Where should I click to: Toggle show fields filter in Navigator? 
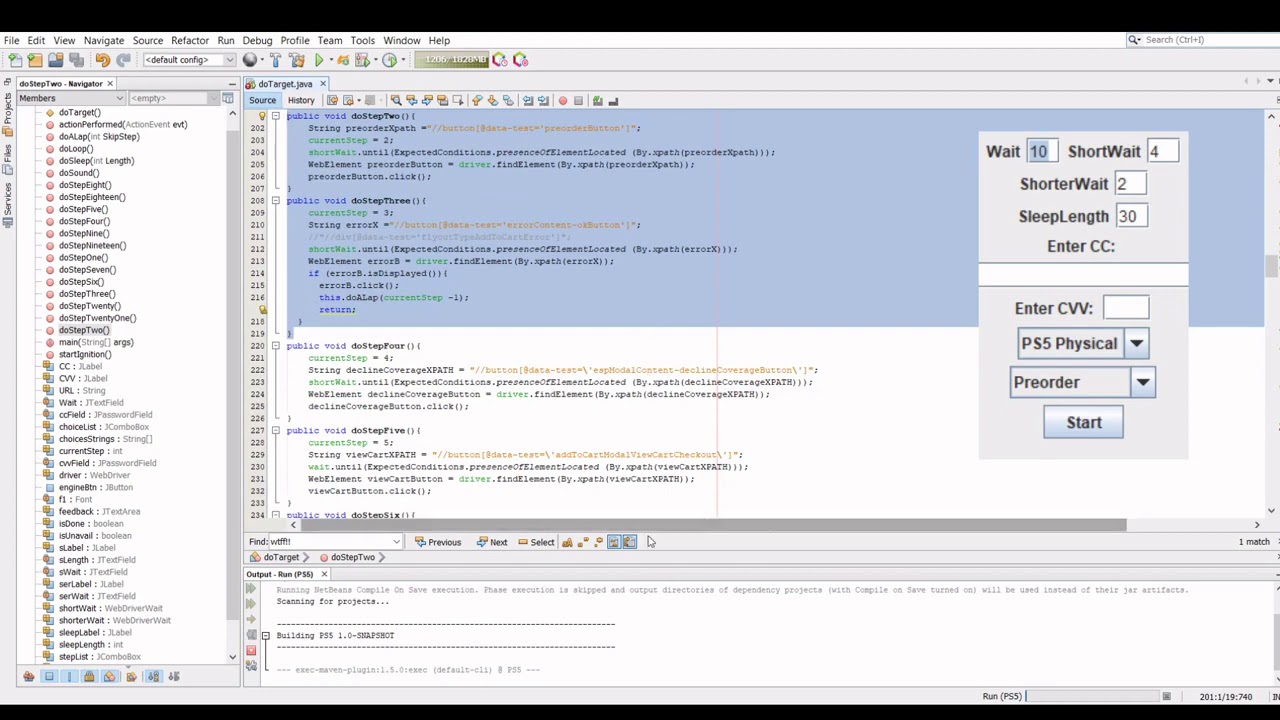coord(49,677)
